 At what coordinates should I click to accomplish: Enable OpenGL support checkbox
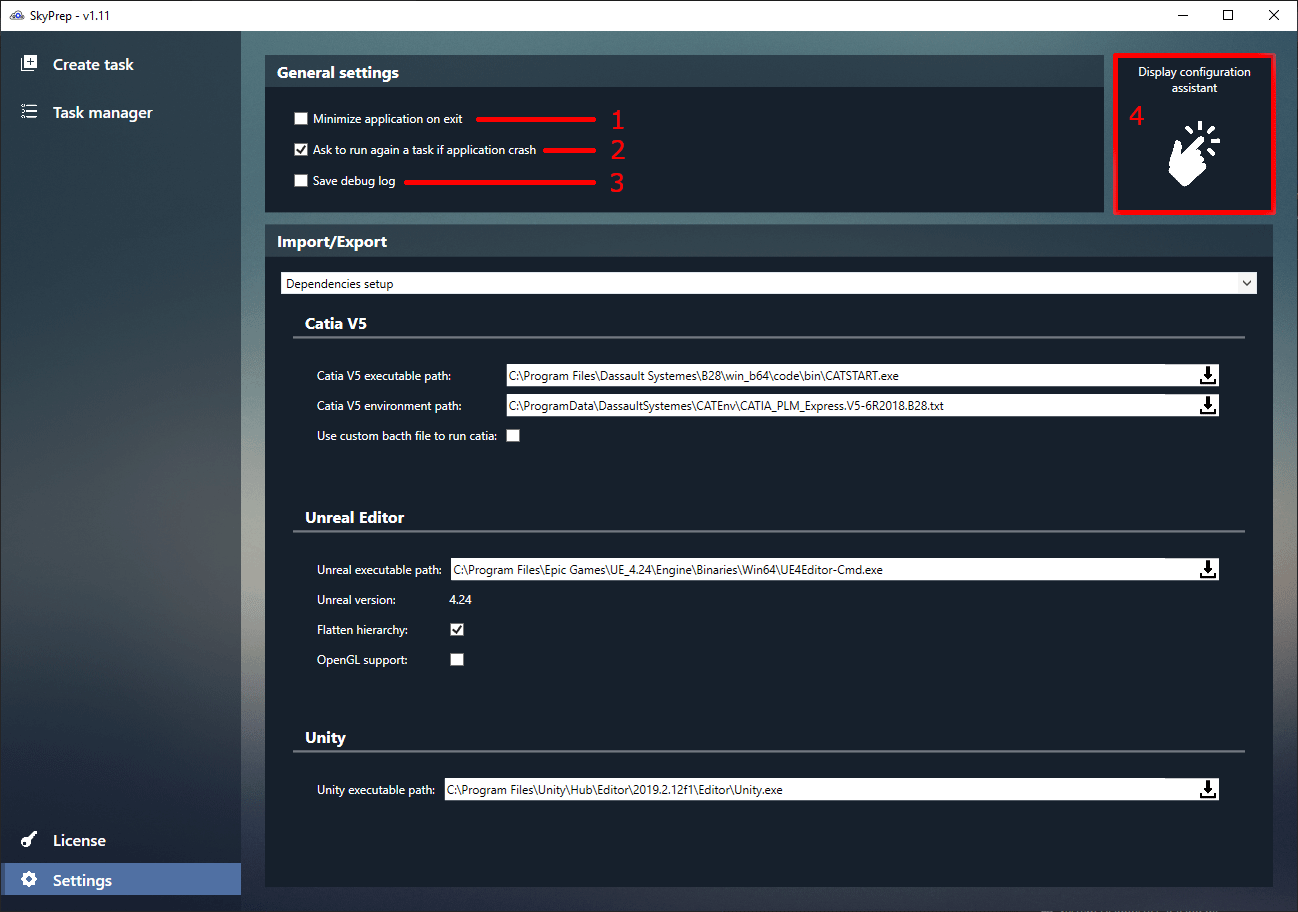pyautogui.click(x=457, y=660)
